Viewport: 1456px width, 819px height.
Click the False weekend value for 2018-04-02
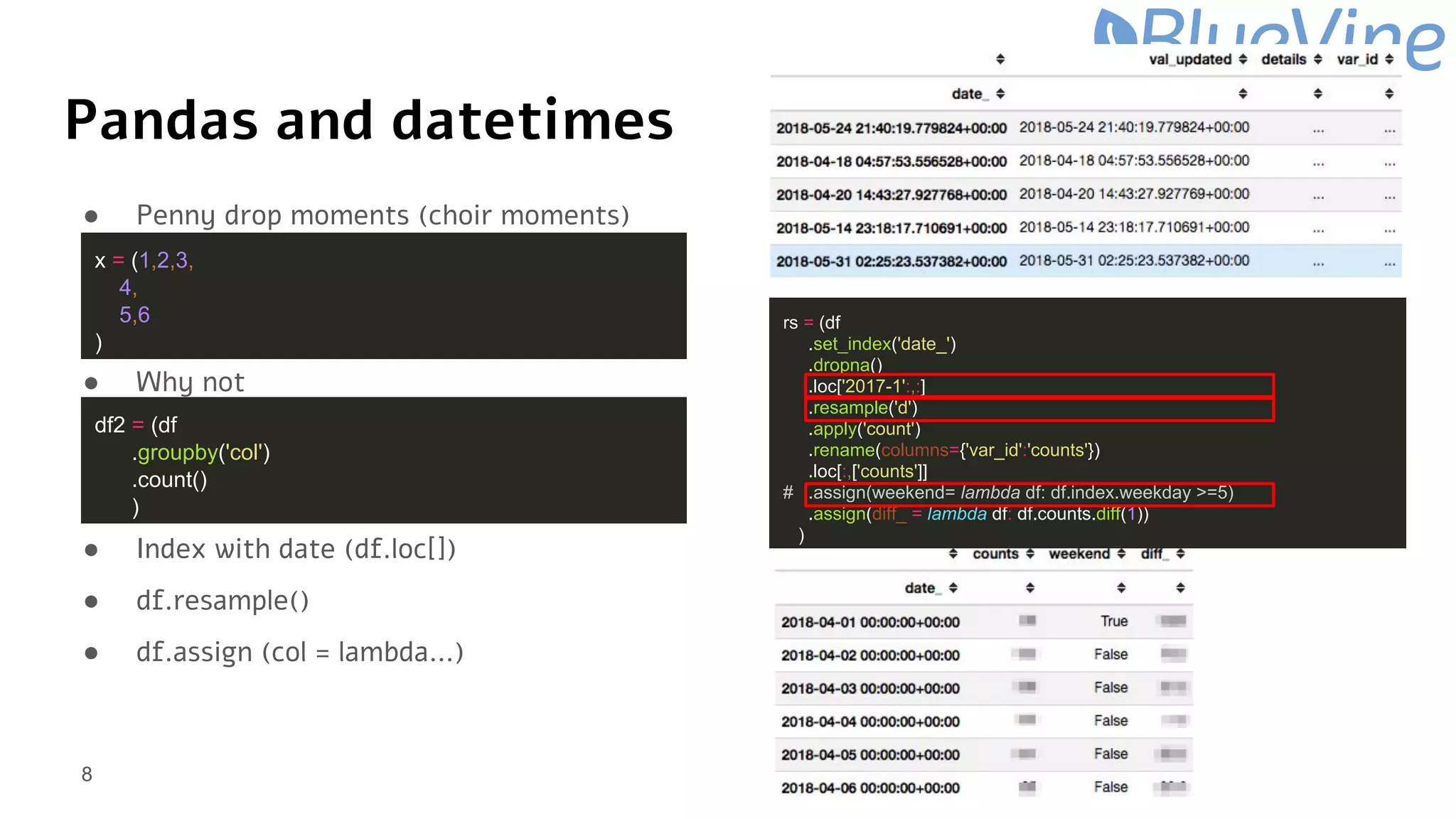[1110, 654]
